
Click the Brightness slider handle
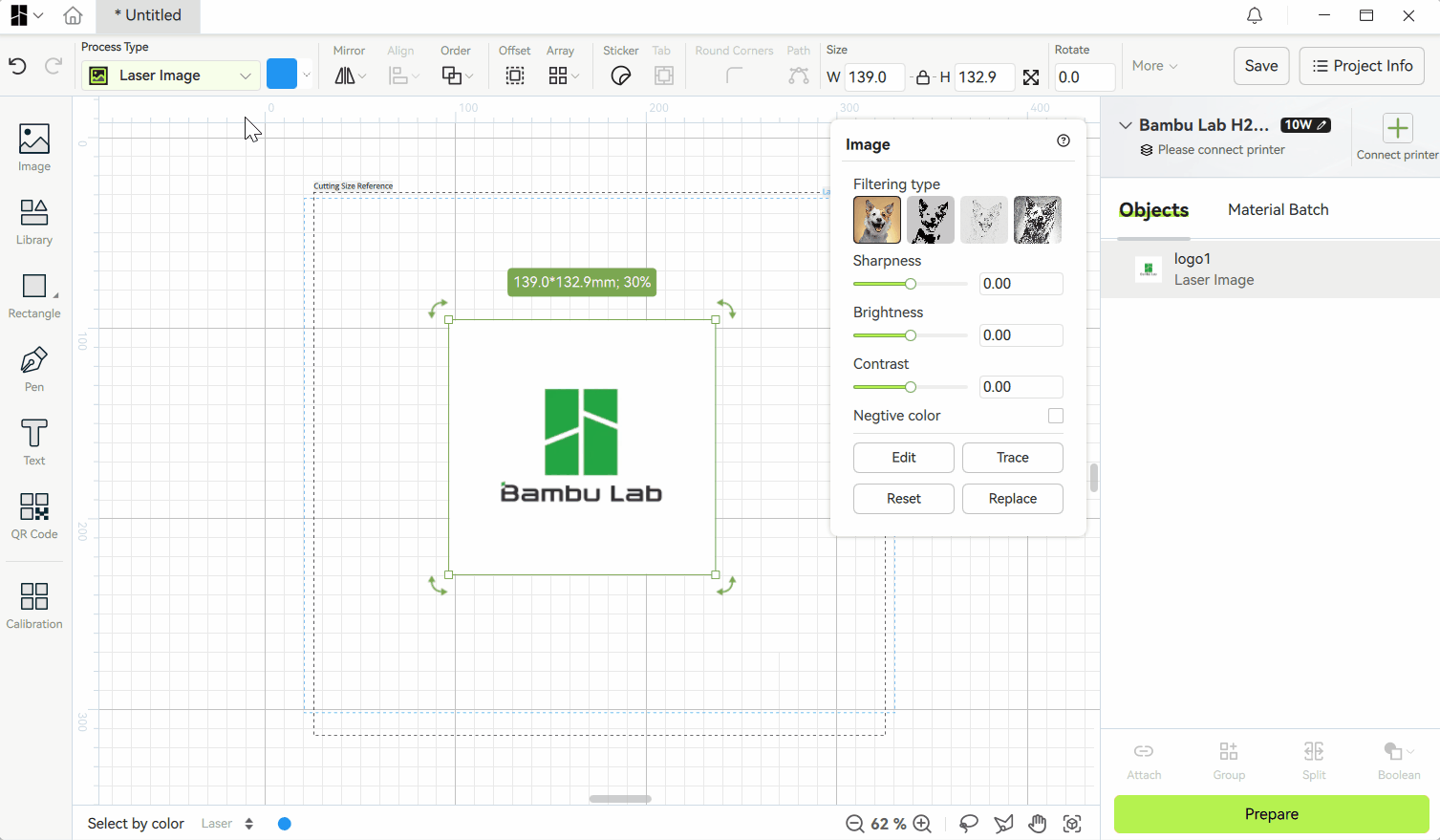(x=911, y=335)
